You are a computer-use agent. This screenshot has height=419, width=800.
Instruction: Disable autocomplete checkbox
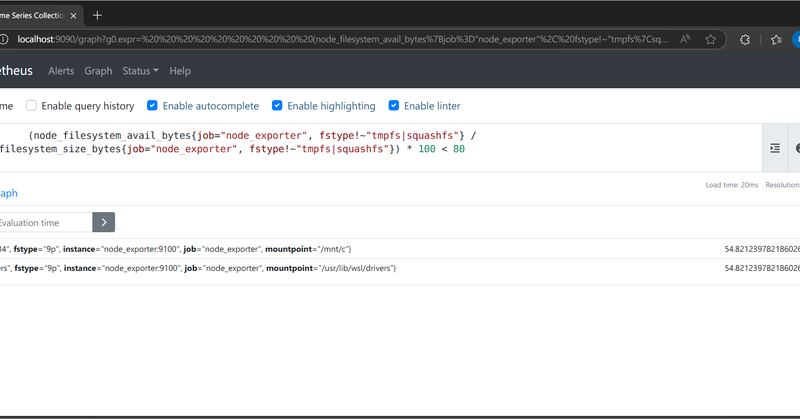(152, 106)
